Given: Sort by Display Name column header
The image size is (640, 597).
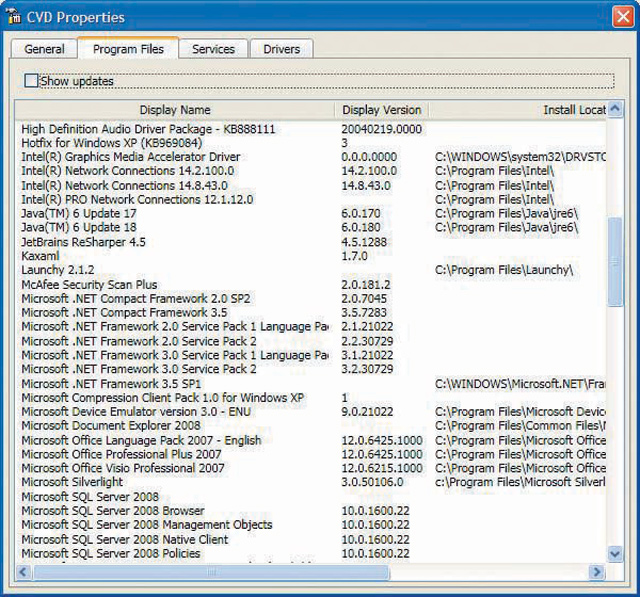Looking at the screenshot, I should [x=175, y=110].
